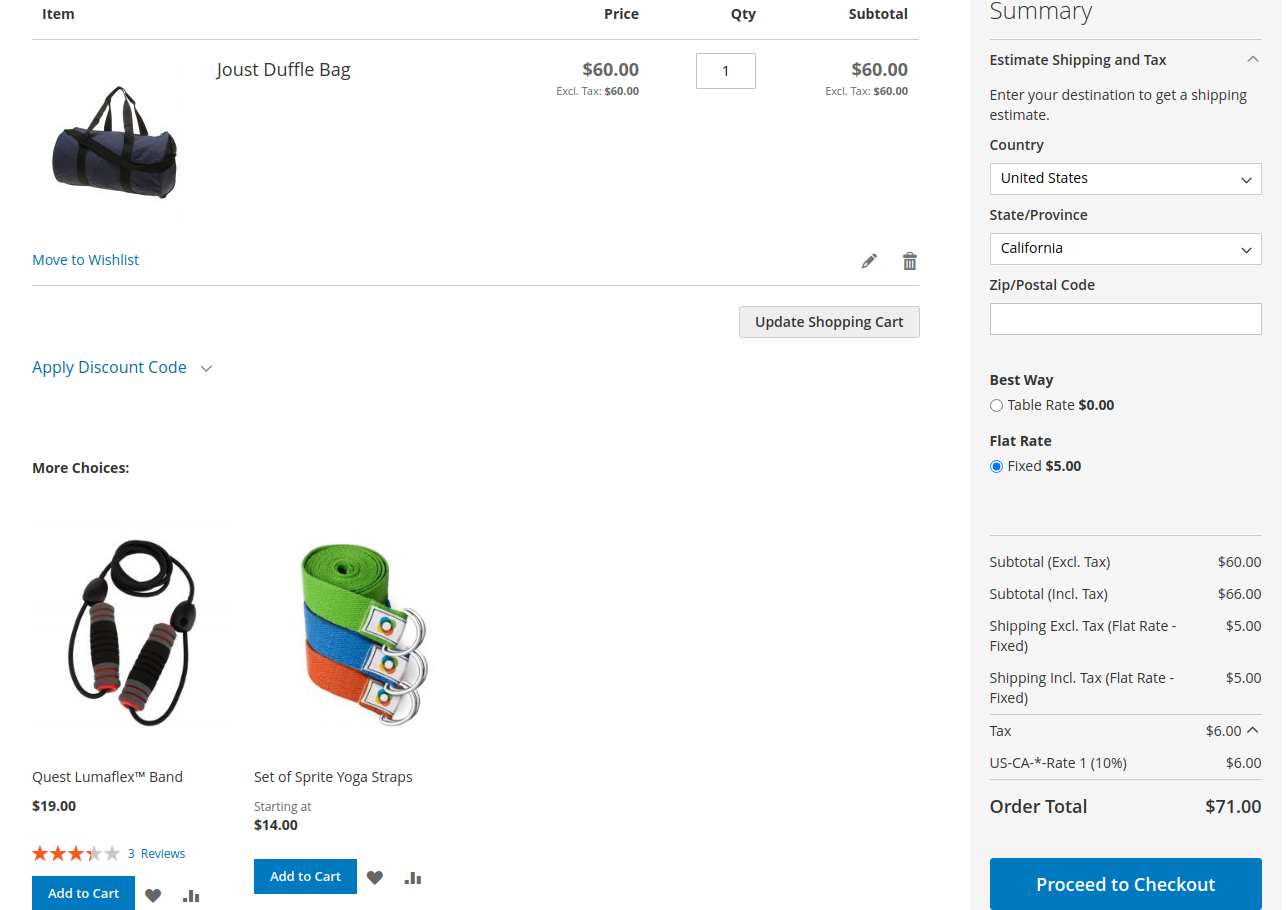Expand the Apply Discount Code section

[x=109, y=367]
